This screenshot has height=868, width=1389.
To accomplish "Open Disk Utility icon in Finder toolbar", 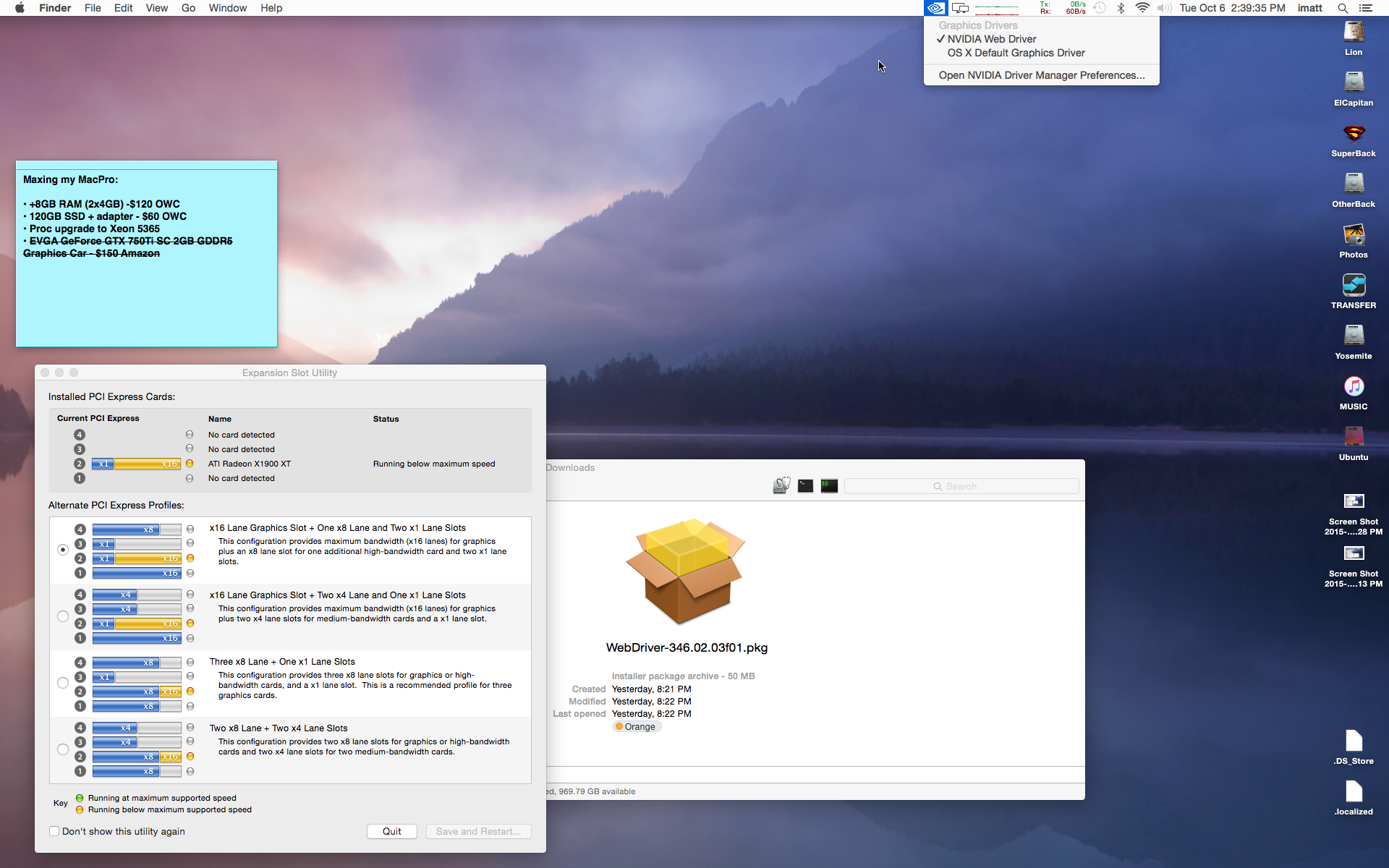I will 781,486.
